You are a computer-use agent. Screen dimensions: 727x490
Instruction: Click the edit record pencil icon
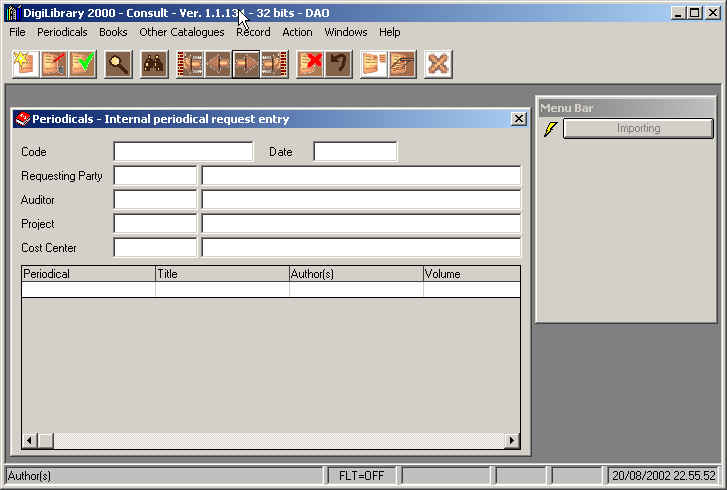click(54, 64)
